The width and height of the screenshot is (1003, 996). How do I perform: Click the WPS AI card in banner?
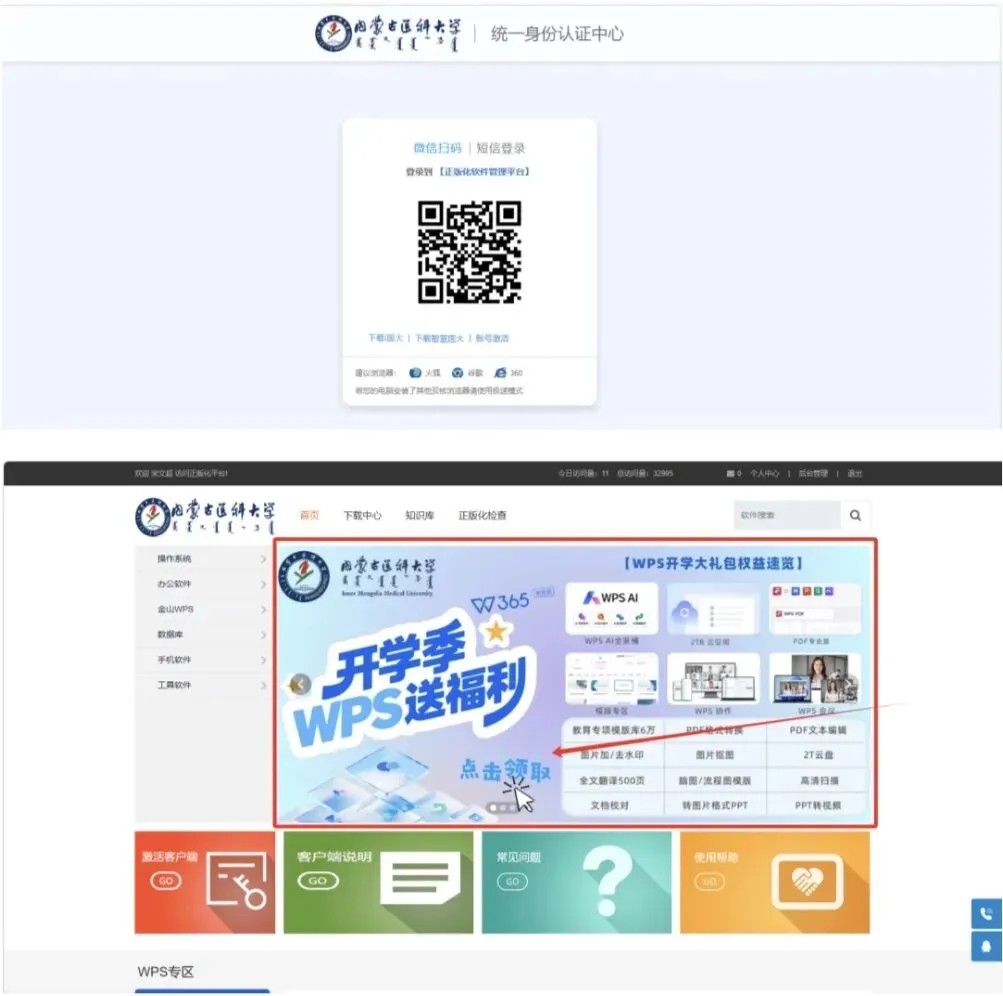coord(612,608)
